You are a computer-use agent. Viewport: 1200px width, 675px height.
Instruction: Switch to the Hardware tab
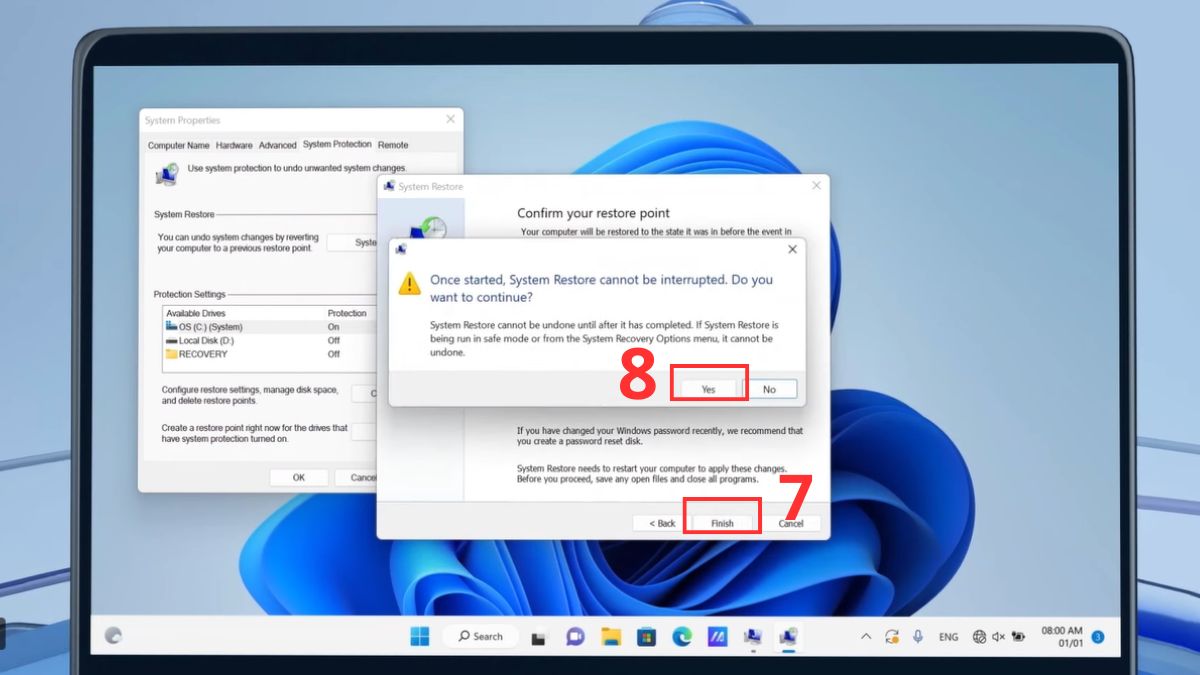tap(234, 144)
